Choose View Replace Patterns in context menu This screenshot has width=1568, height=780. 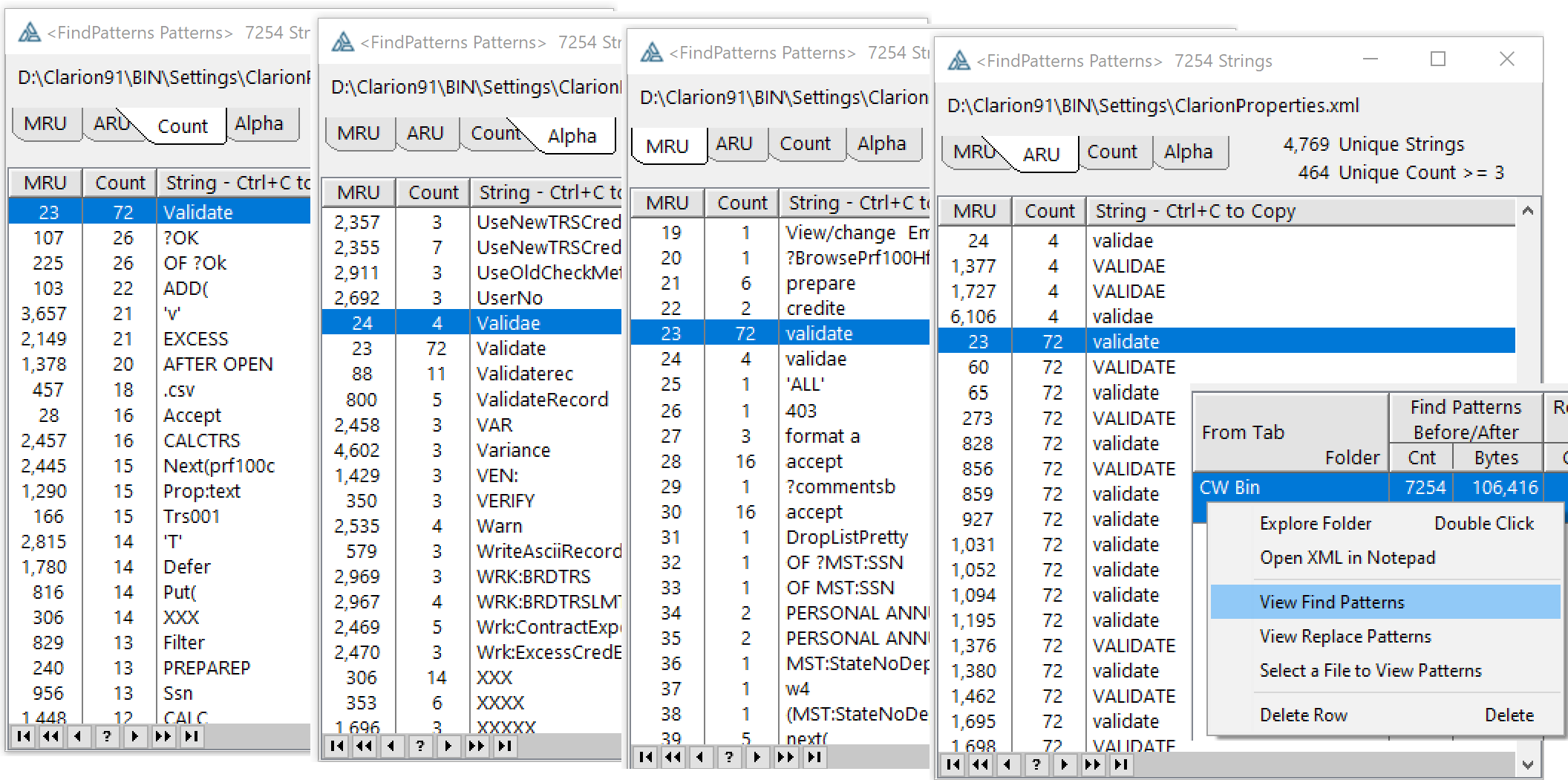[x=1345, y=637]
